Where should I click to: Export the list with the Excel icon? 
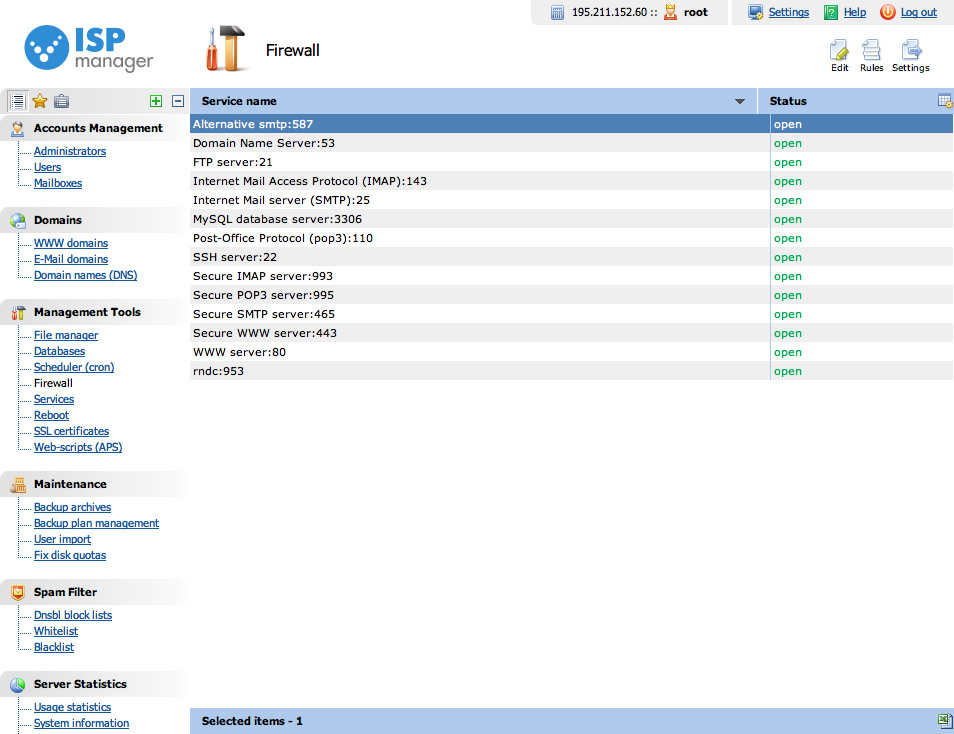coord(943,721)
